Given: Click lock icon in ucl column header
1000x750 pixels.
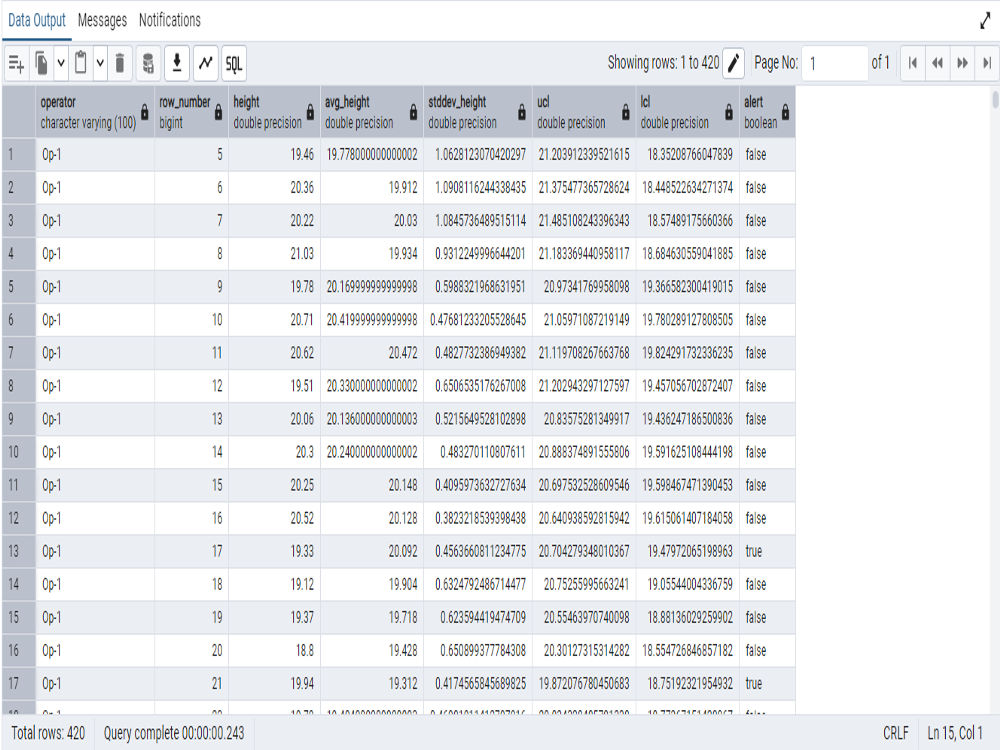Looking at the screenshot, I should [x=626, y=112].
